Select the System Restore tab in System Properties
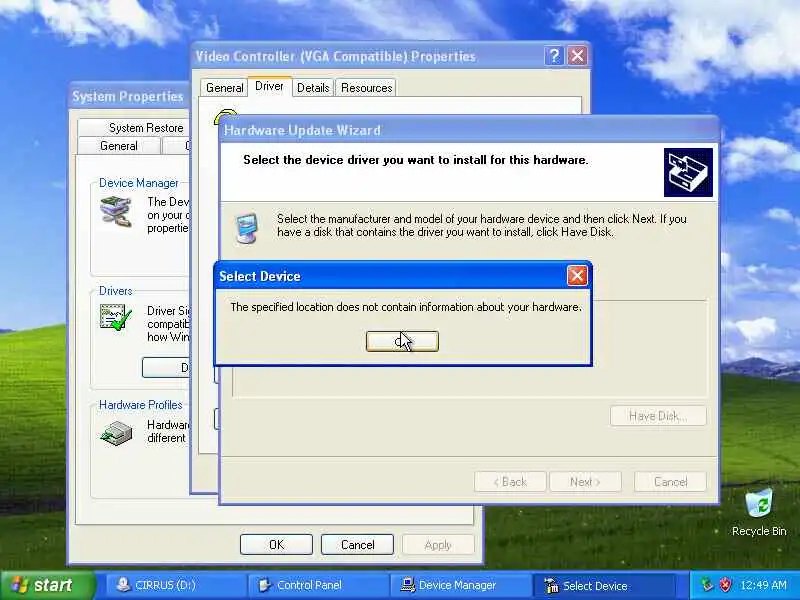 tap(135, 128)
